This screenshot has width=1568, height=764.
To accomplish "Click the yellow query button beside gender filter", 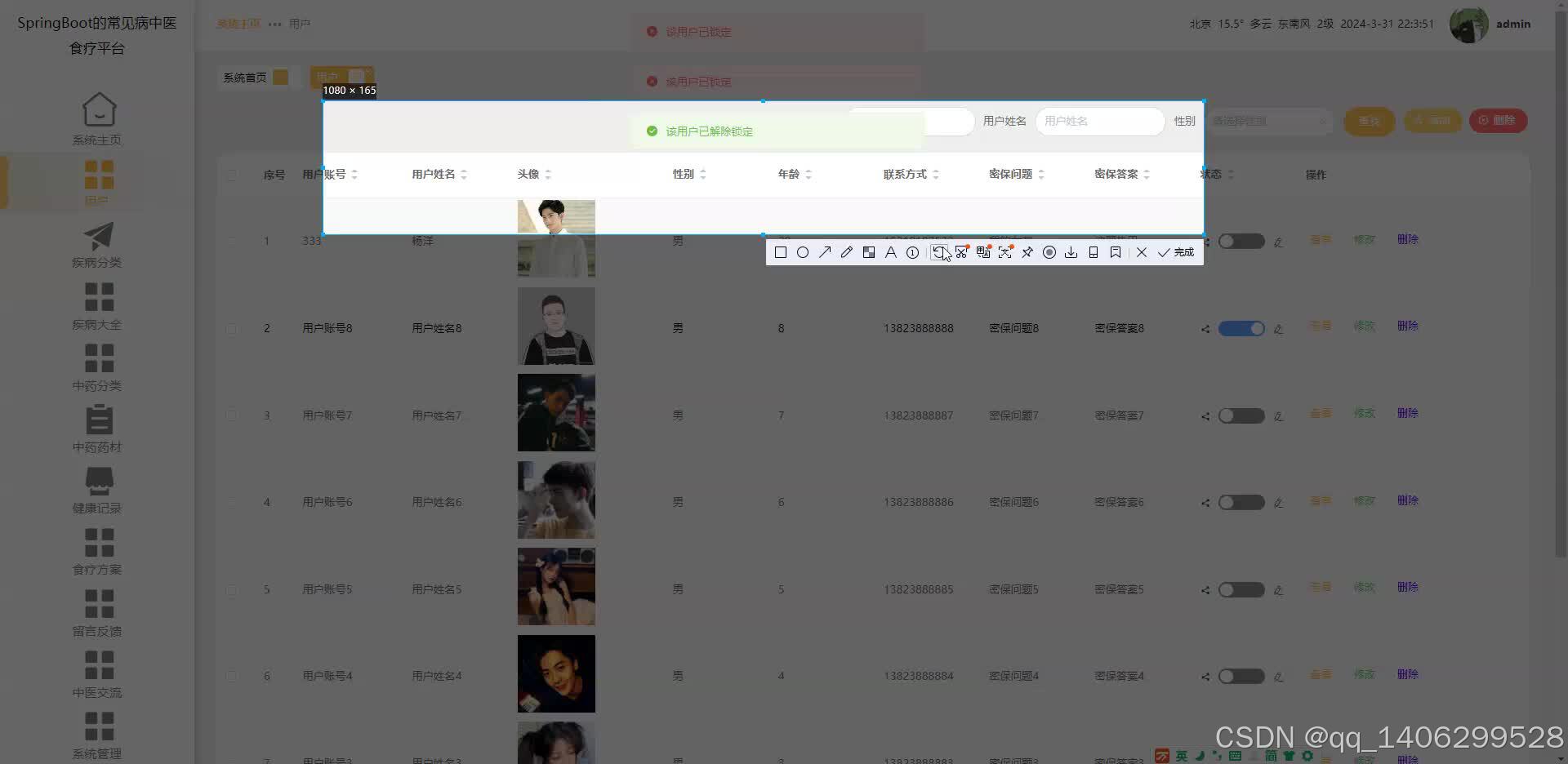I will tap(1369, 121).
